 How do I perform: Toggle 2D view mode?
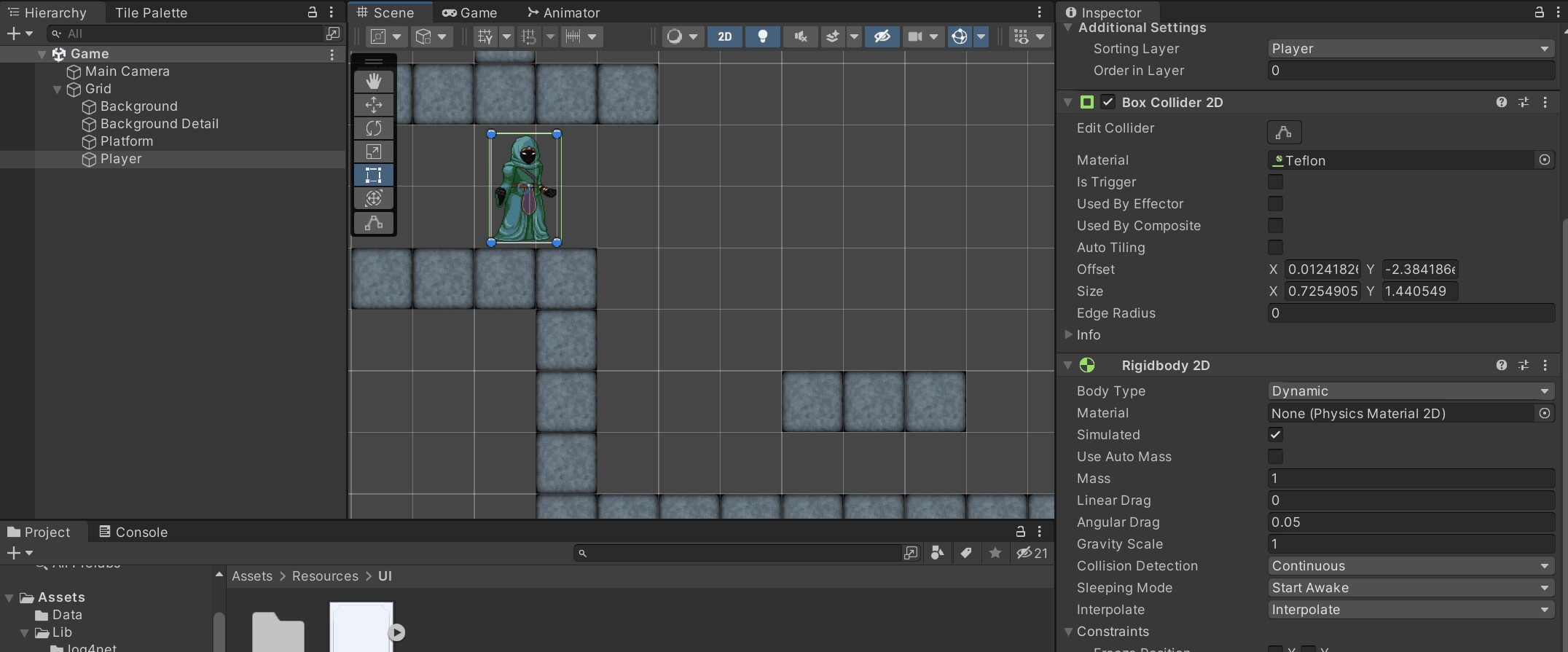724,36
